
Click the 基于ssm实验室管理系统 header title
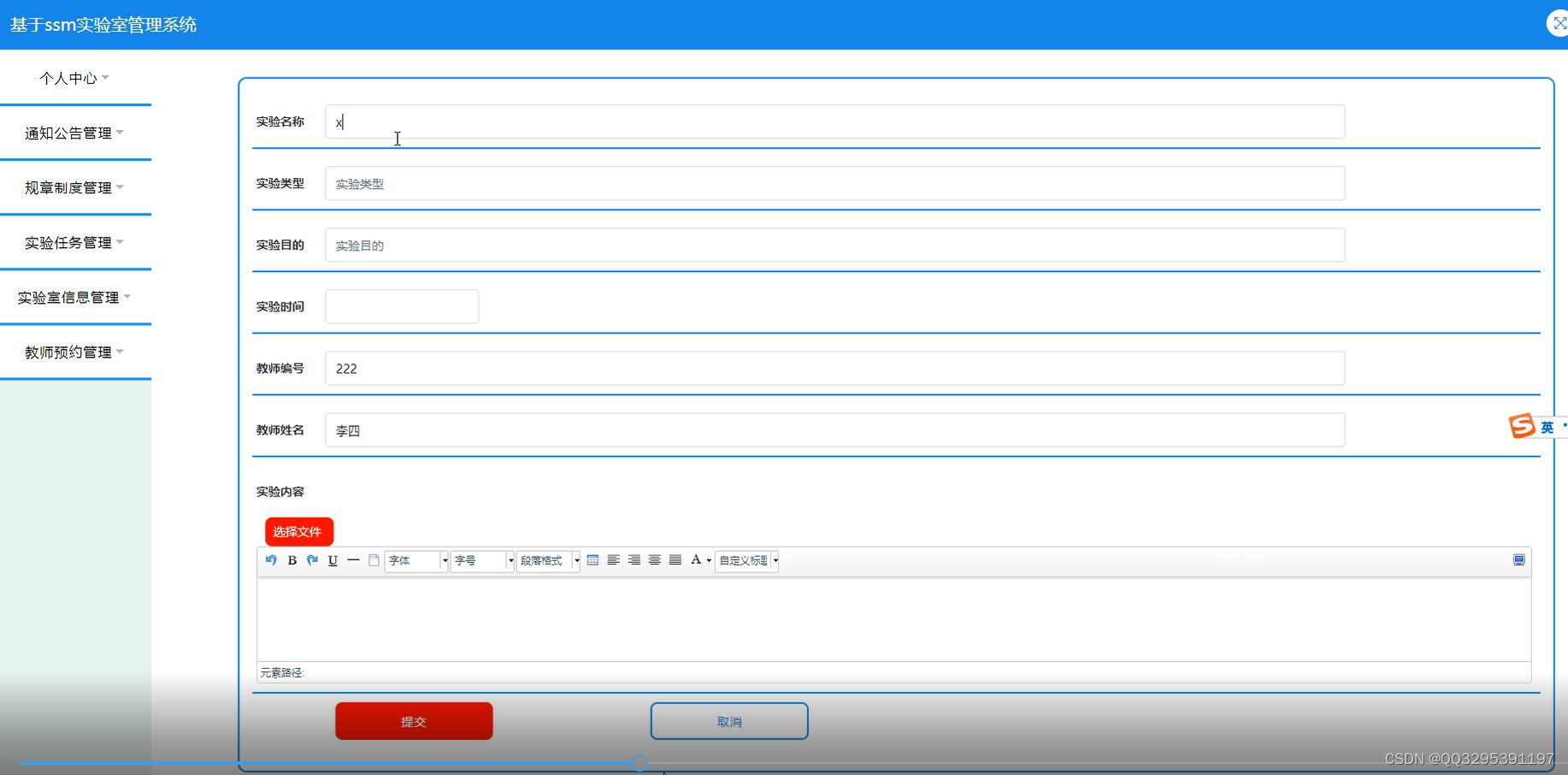[x=103, y=25]
